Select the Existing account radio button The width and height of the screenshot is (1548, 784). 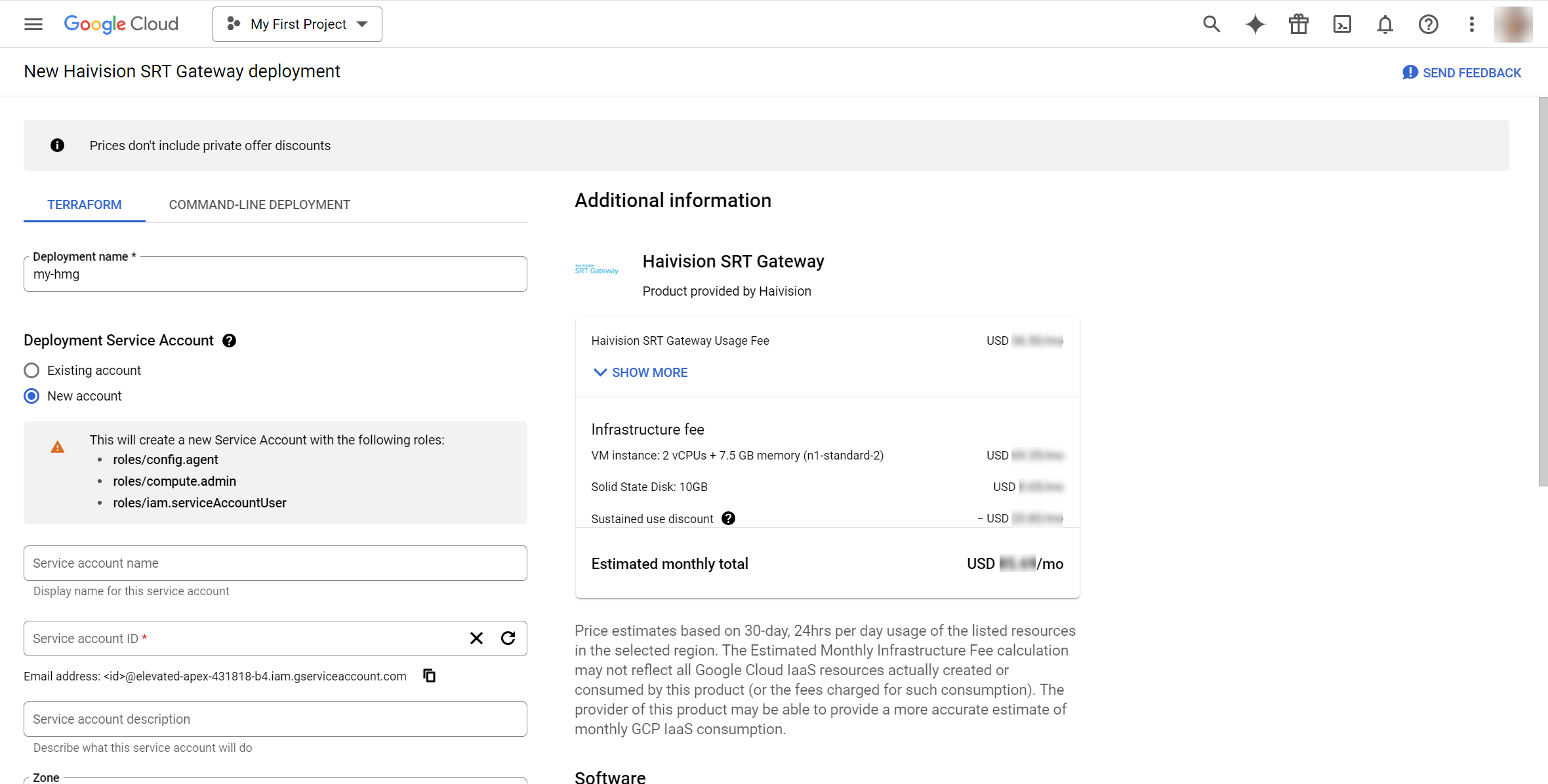pos(31,370)
